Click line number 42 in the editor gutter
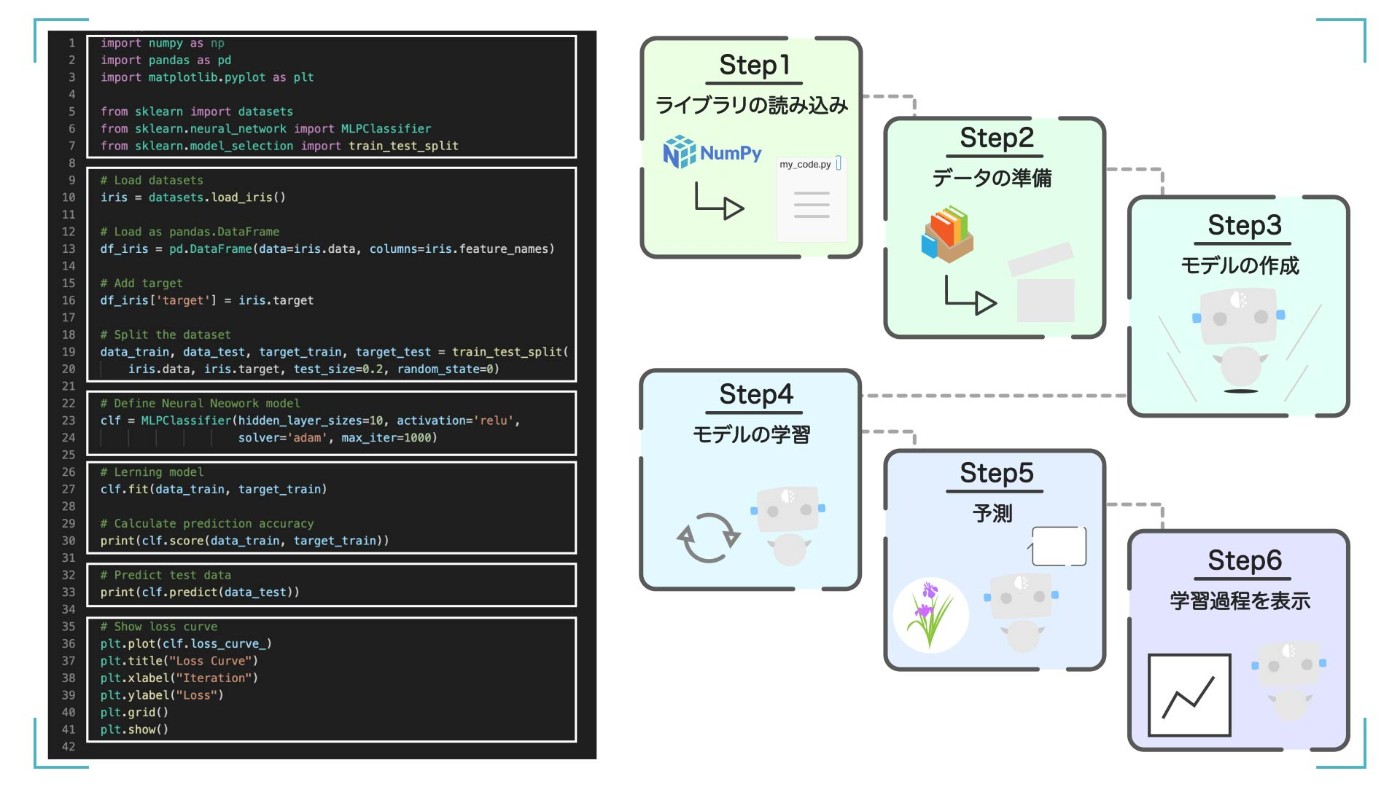Viewport: 1400px width, 787px height. pos(68,746)
